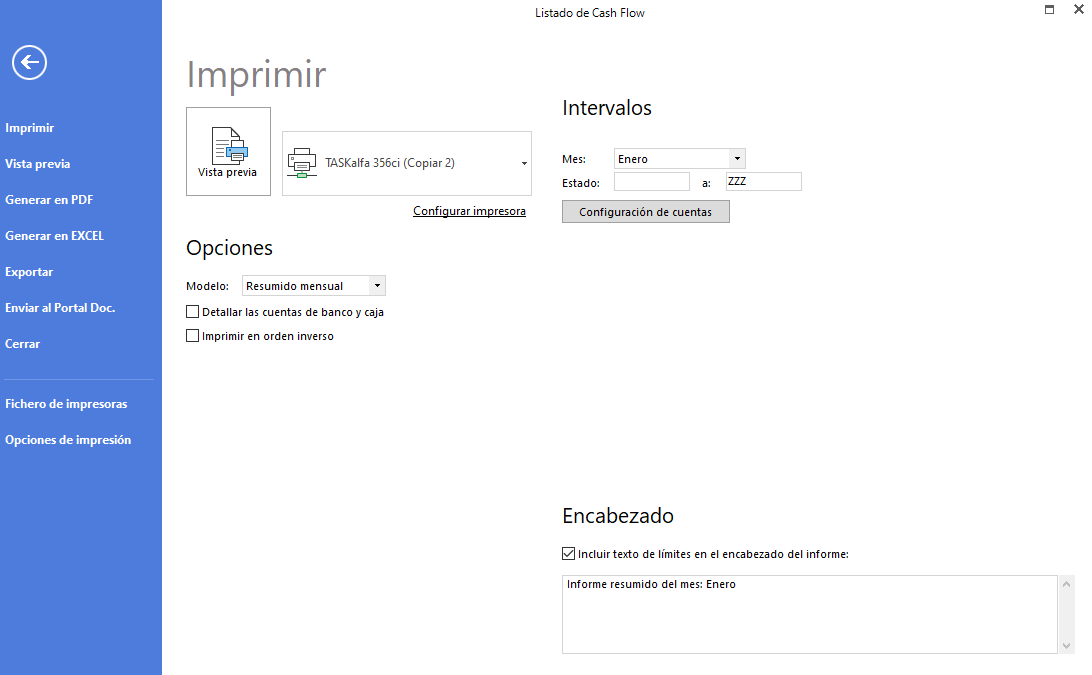Enable Detallar las cuentas de banco y caja
Viewport: 1092px width, 675px height.
(193, 312)
